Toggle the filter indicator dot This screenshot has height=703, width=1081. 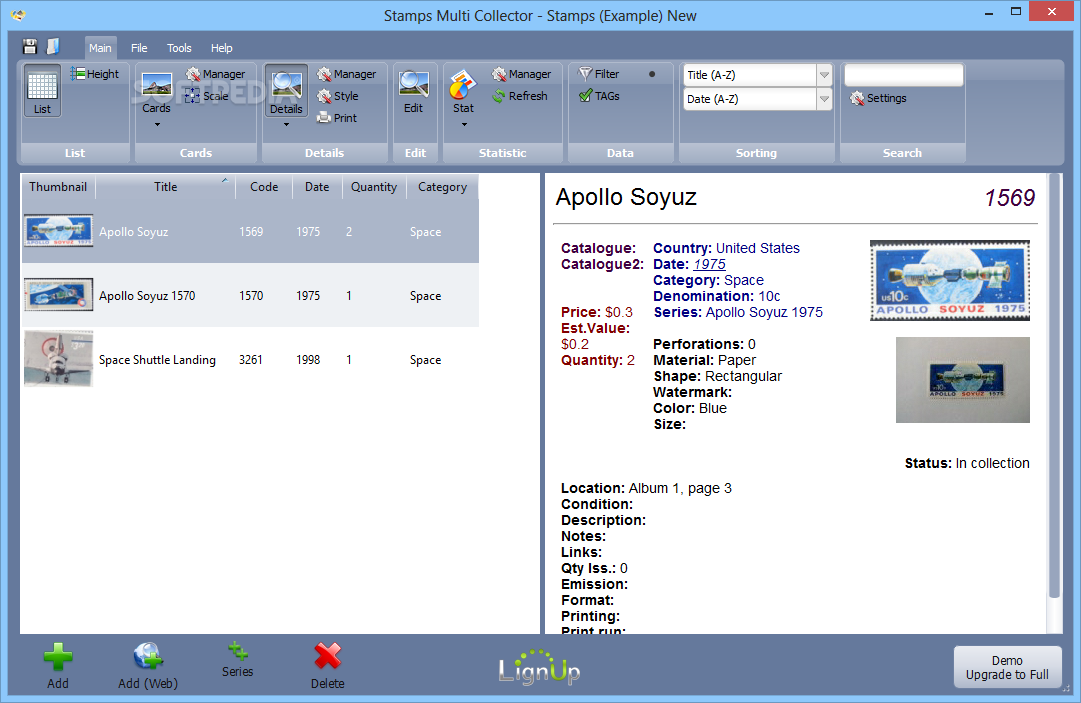click(x=652, y=74)
